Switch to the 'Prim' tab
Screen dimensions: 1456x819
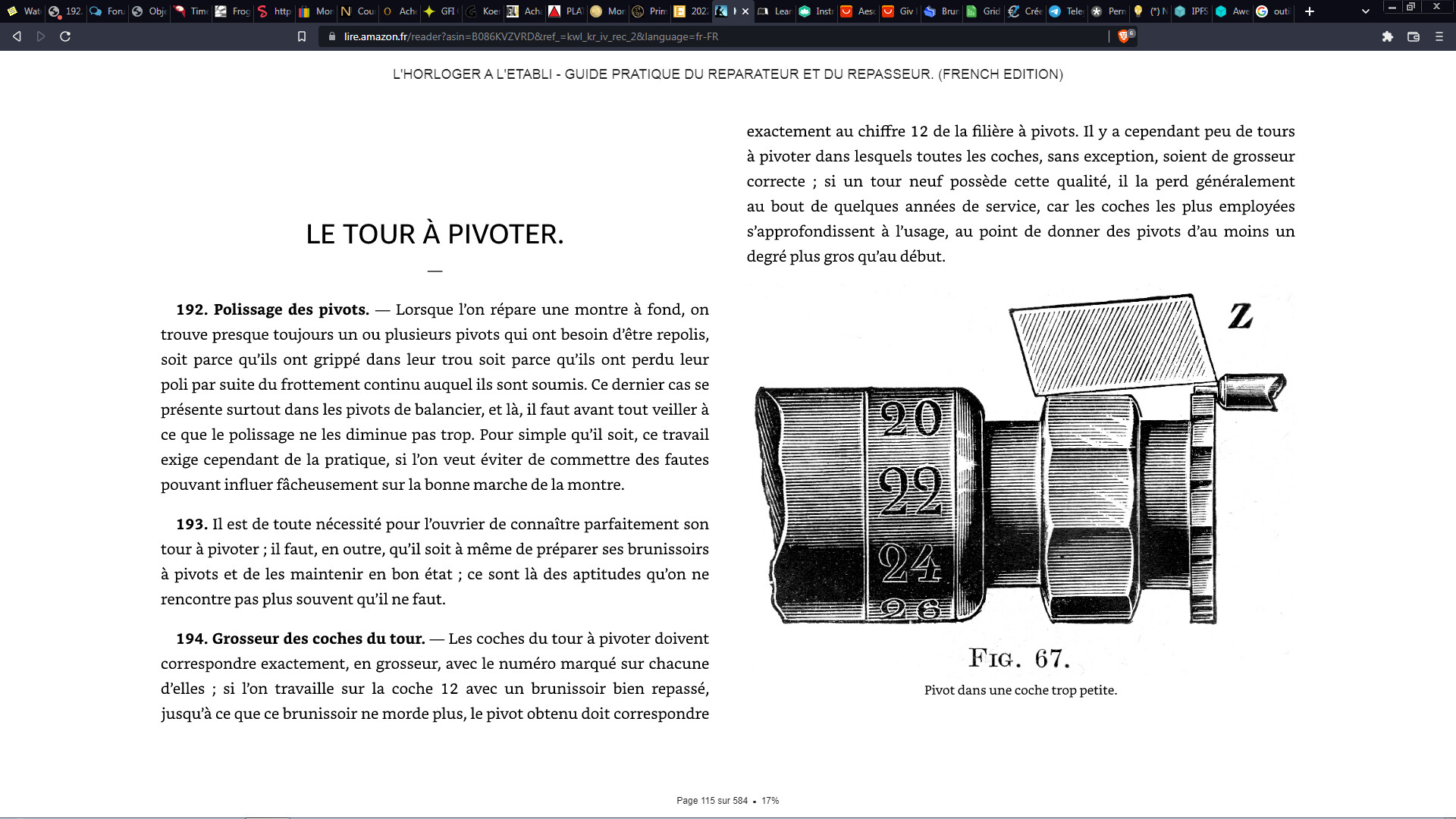pos(648,11)
